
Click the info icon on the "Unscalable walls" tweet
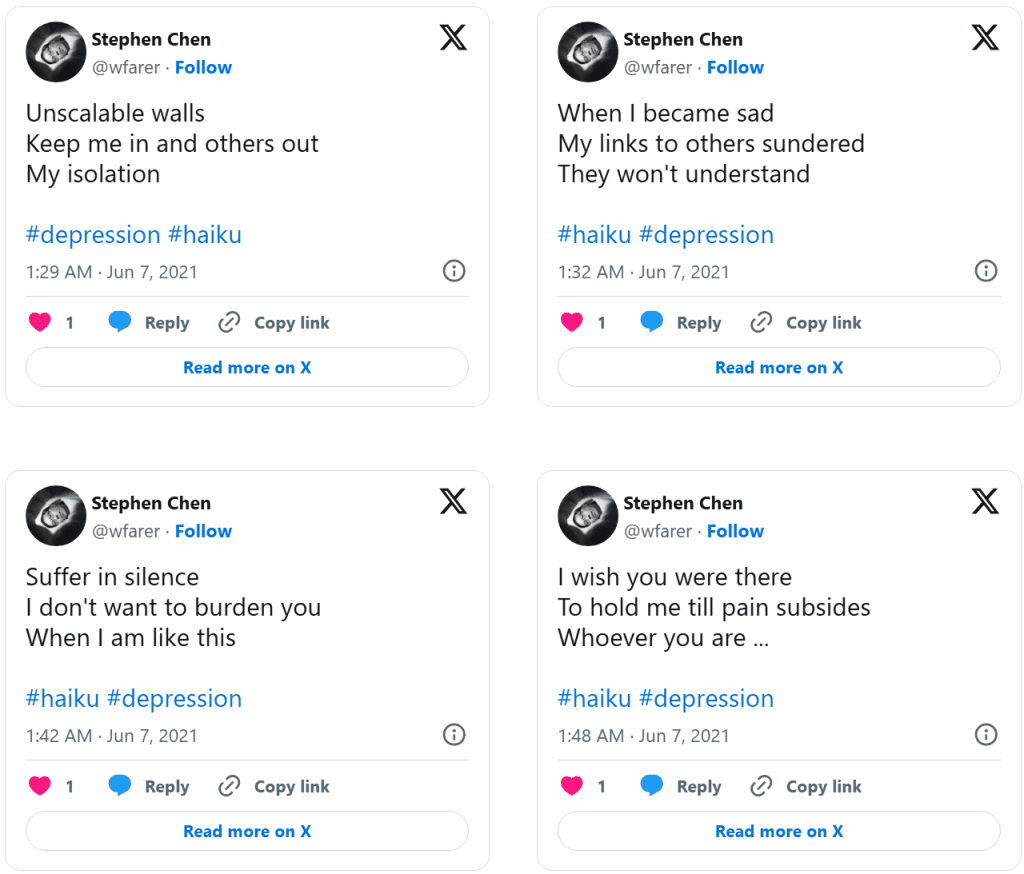454,271
